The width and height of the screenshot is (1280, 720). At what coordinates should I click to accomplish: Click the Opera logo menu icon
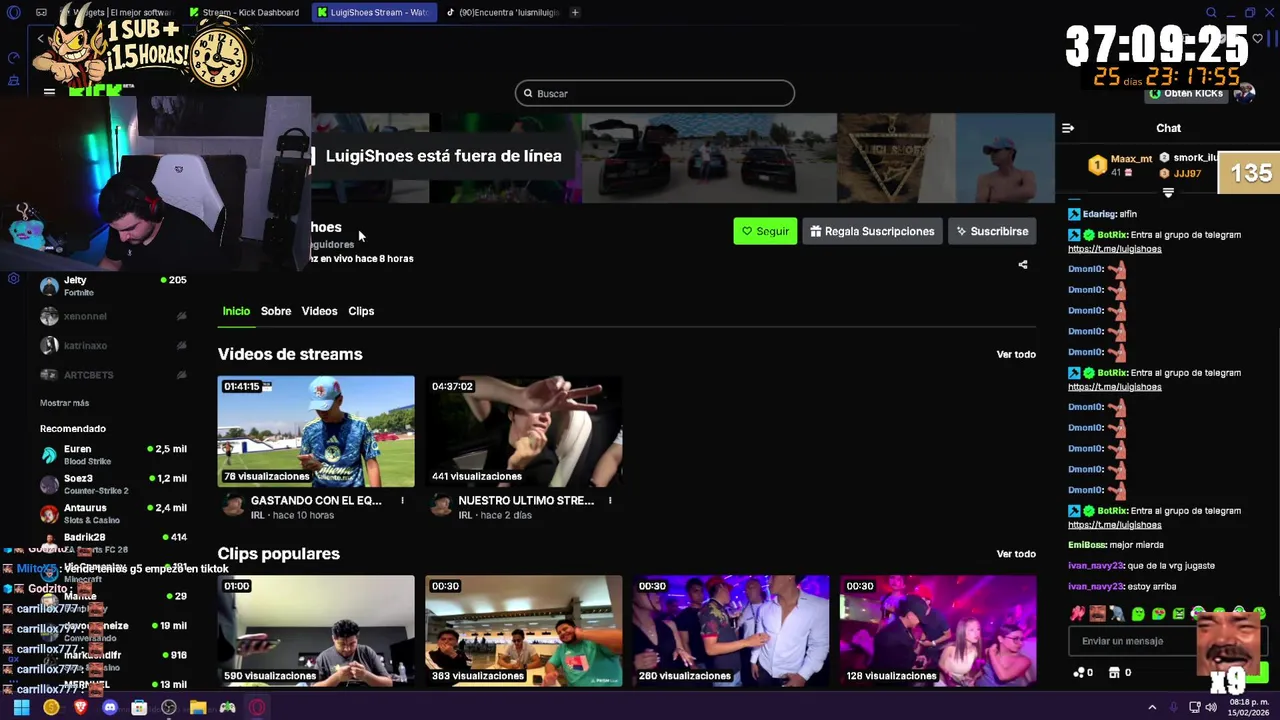pos(13,12)
